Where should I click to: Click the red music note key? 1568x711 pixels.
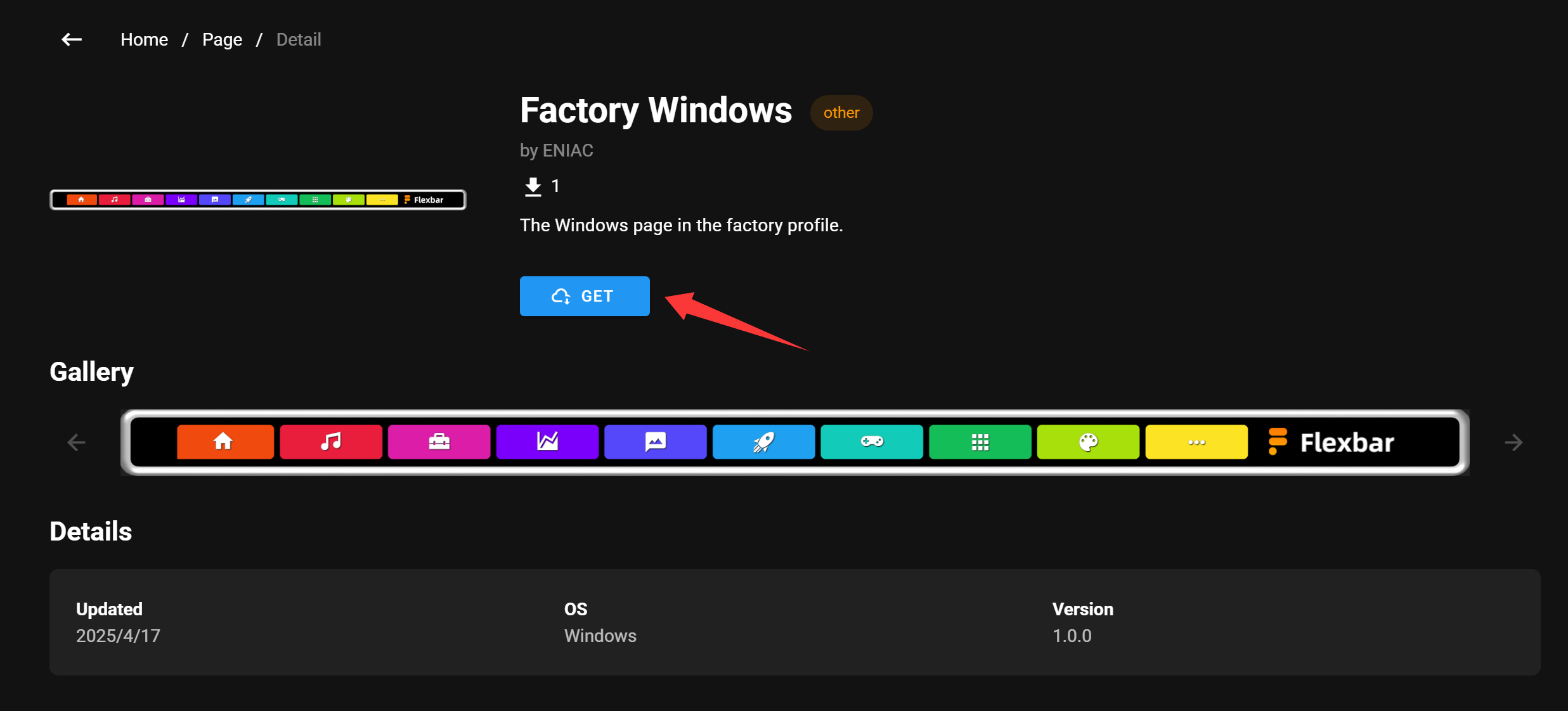click(x=331, y=442)
